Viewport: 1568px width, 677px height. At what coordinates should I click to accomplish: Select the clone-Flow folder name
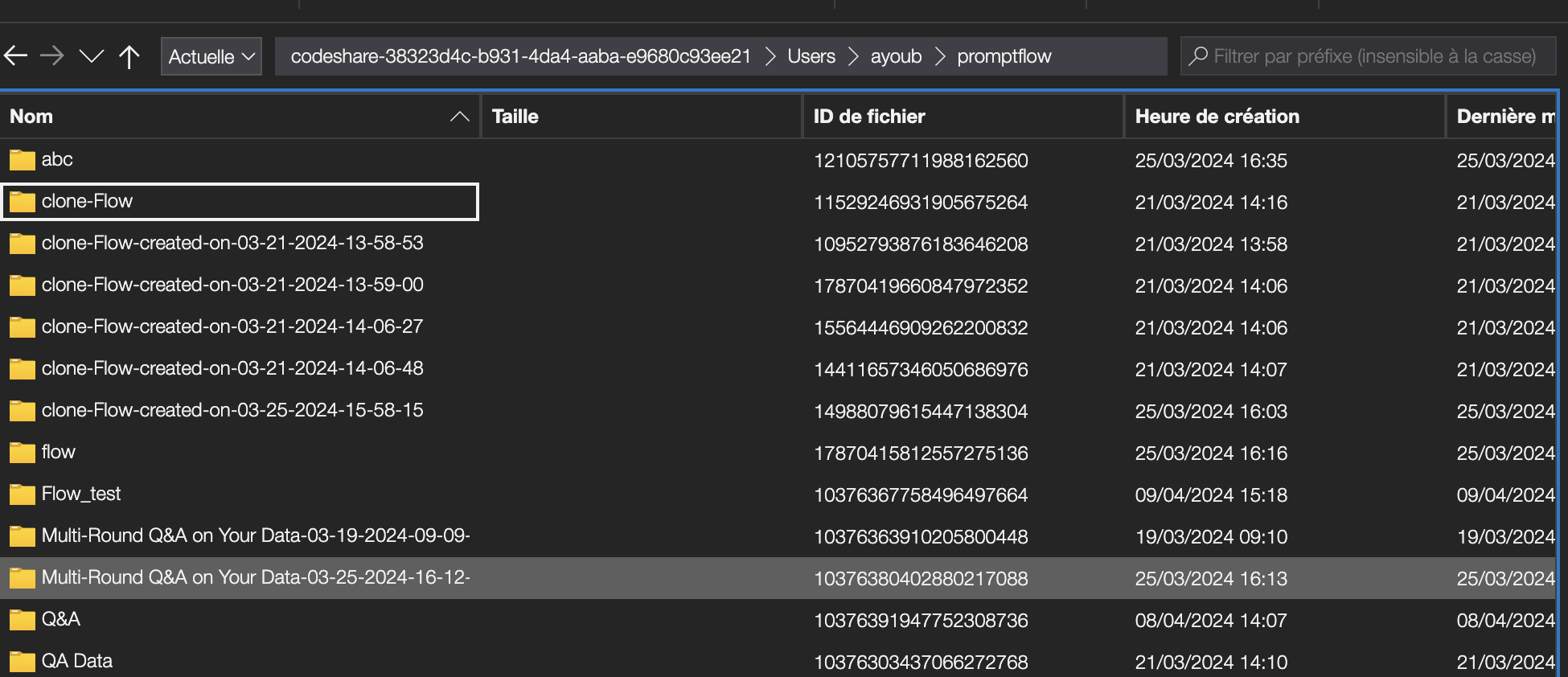pyautogui.click(x=87, y=201)
